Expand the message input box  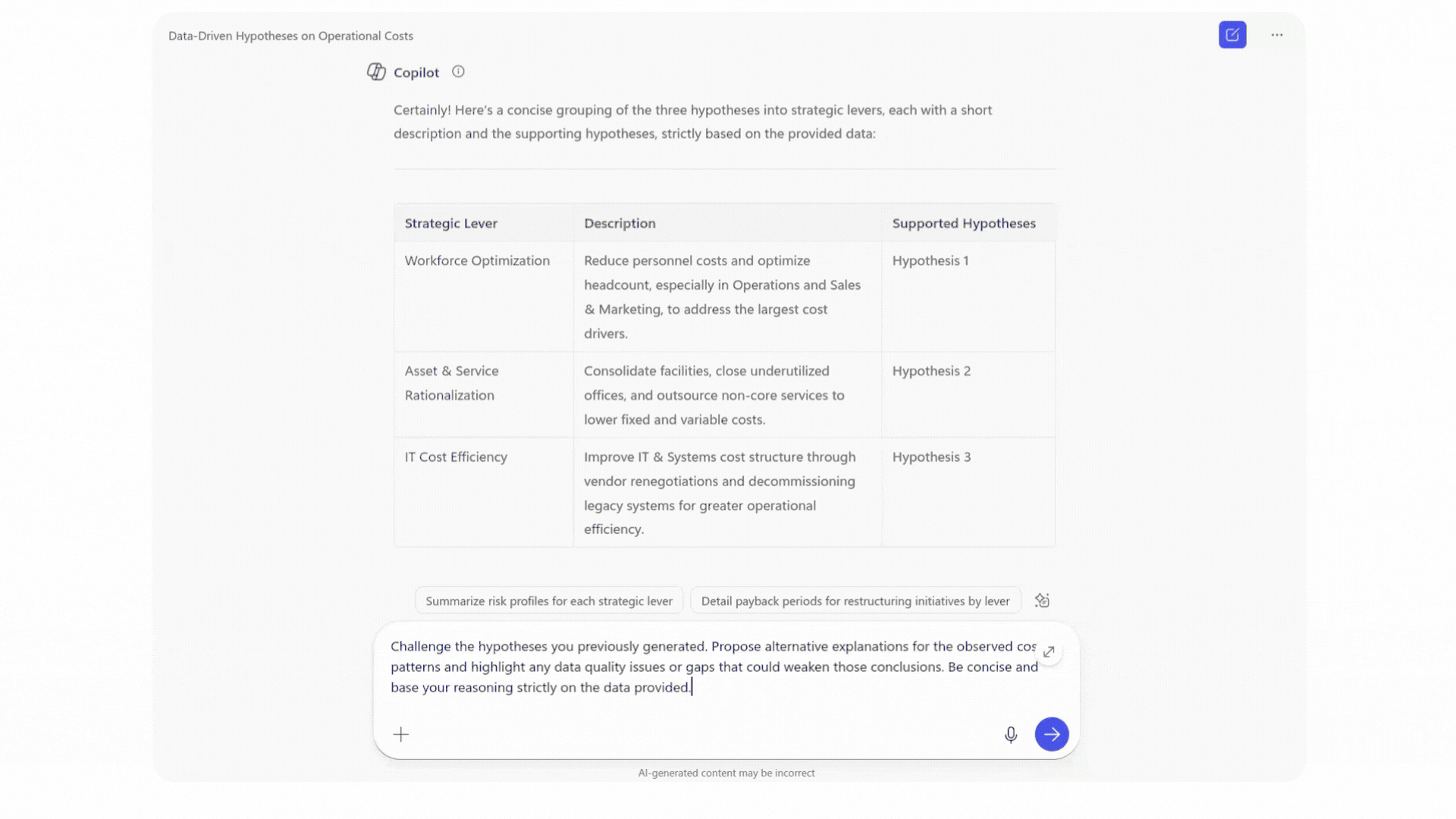tap(1049, 652)
